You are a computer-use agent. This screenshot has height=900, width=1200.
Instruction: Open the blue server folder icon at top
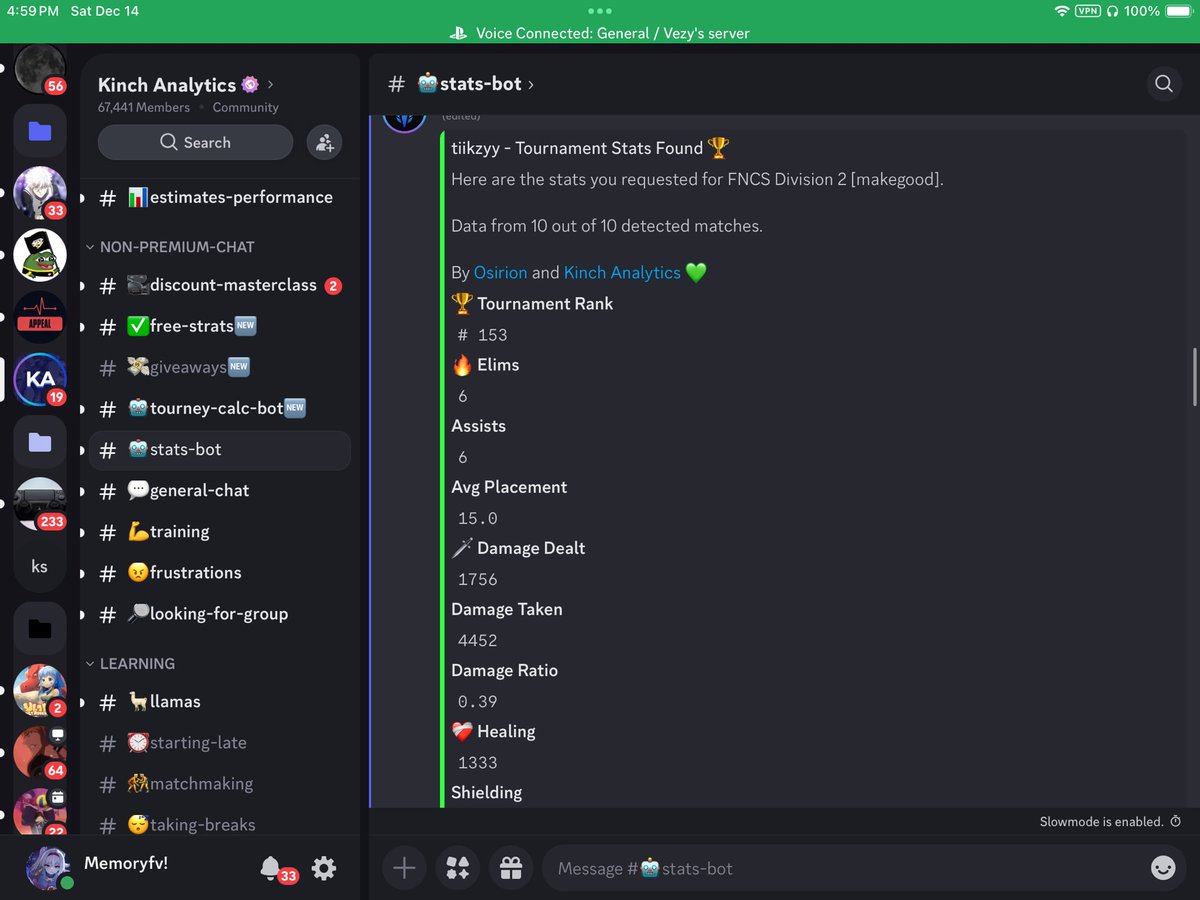[40, 131]
